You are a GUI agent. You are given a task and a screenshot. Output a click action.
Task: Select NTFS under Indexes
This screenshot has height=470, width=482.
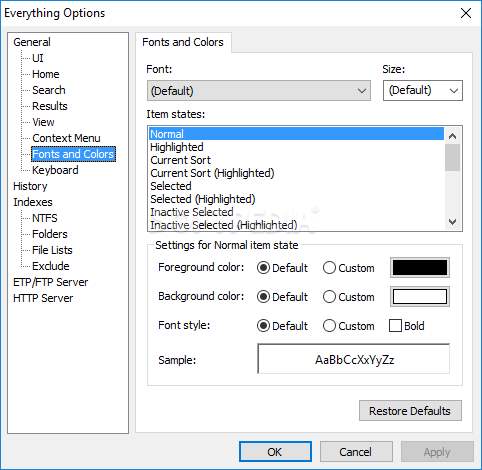coord(45,218)
